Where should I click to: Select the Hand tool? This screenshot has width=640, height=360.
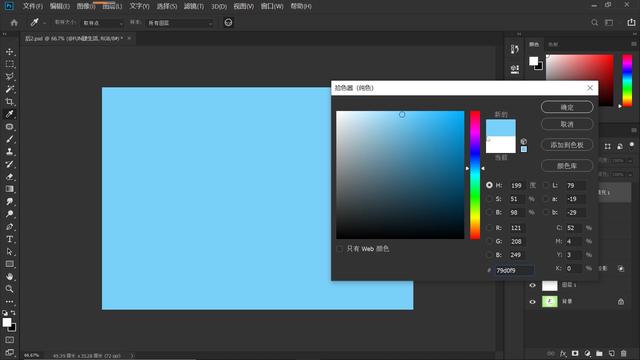(9, 276)
